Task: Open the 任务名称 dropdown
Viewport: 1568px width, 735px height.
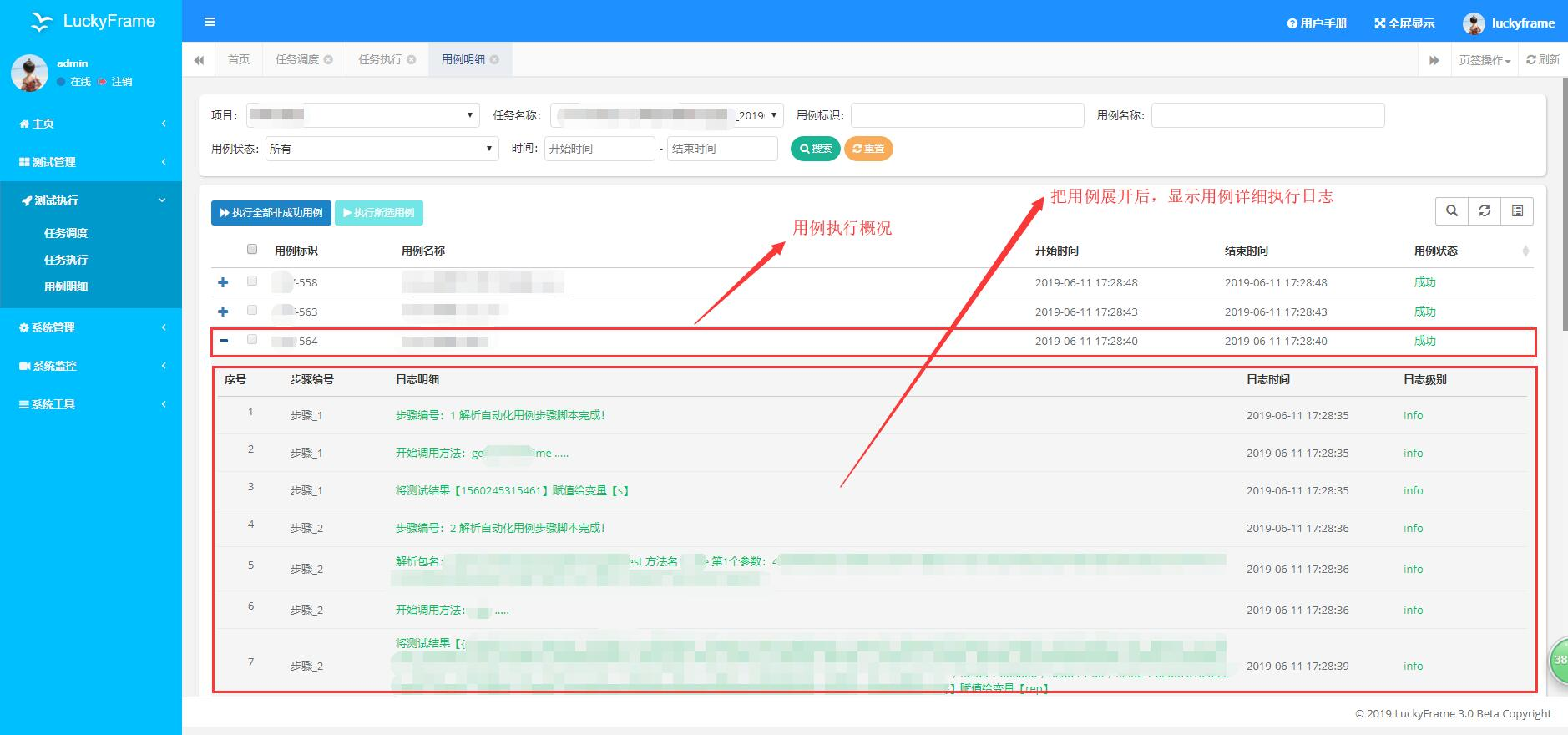Action: click(x=666, y=115)
